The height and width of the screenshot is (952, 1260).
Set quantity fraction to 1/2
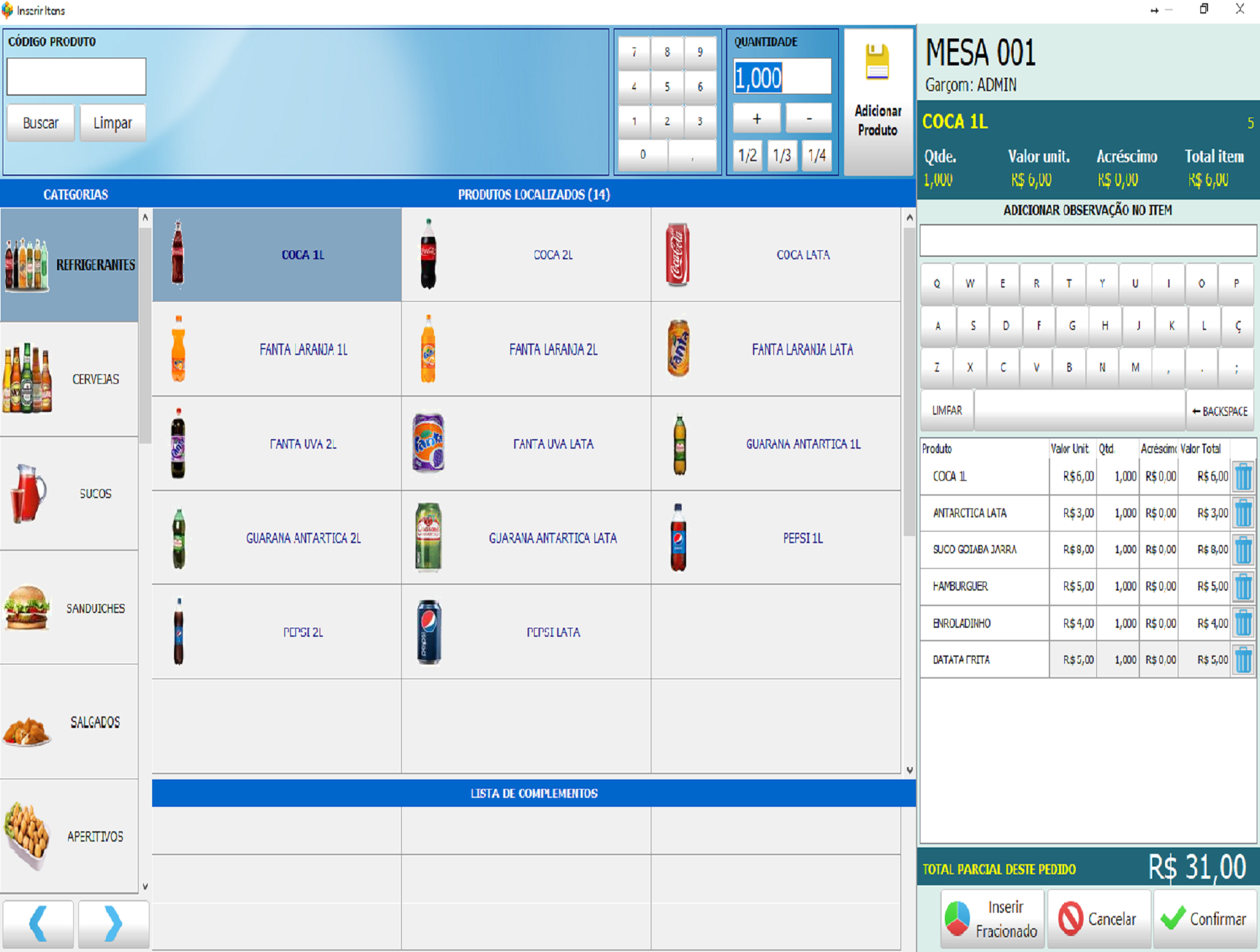[x=747, y=155]
